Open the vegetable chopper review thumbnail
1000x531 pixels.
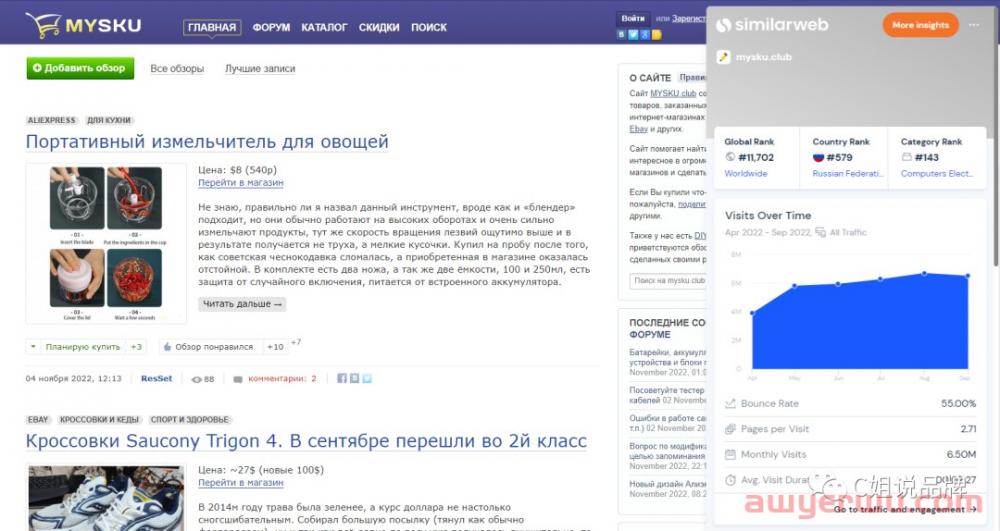click(106, 244)
